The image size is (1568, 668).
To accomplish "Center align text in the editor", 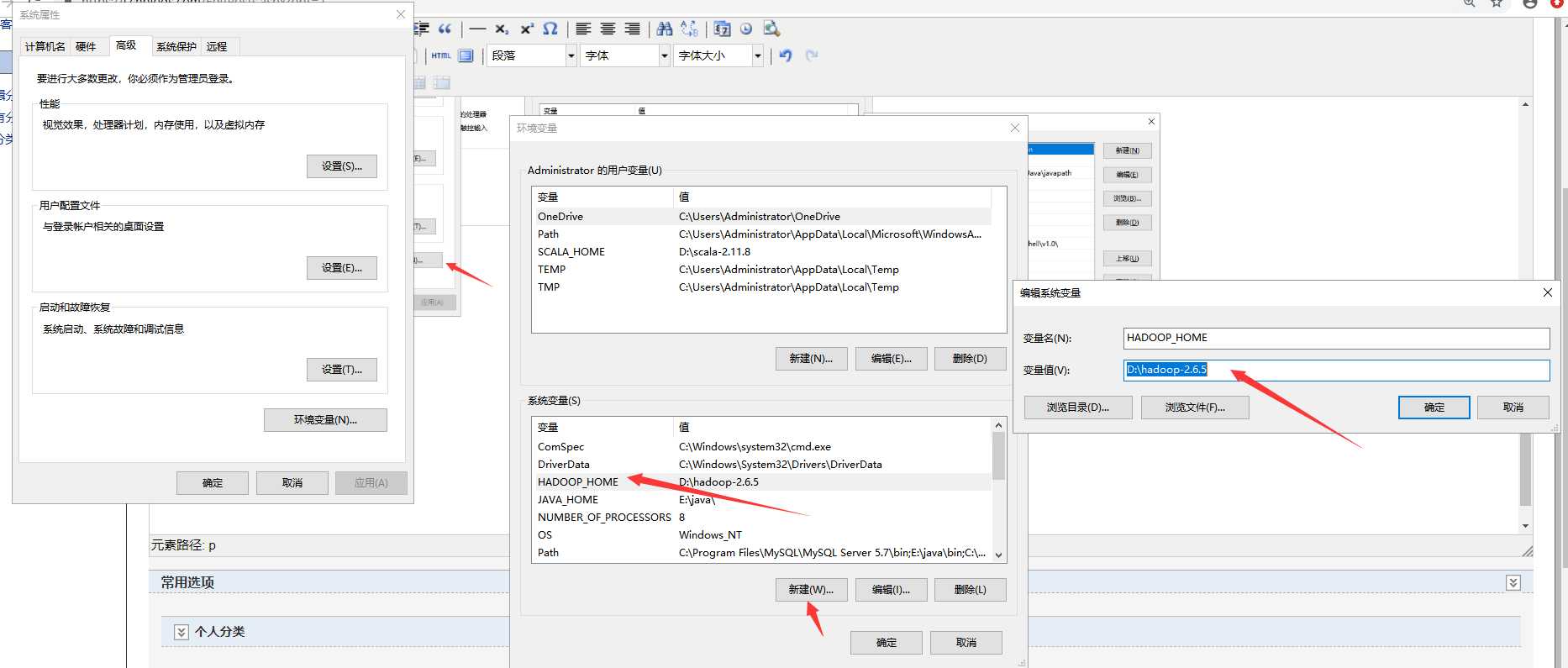I will [608, 29].
